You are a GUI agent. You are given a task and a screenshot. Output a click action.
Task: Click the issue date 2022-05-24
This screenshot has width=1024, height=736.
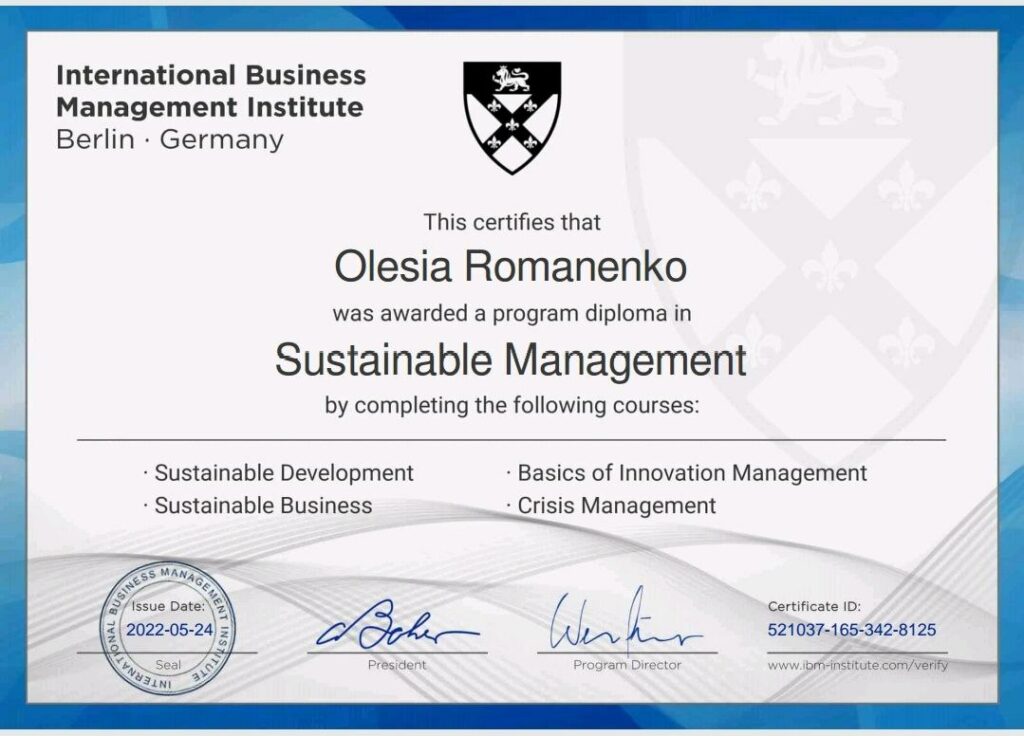[x=170, y=630]
